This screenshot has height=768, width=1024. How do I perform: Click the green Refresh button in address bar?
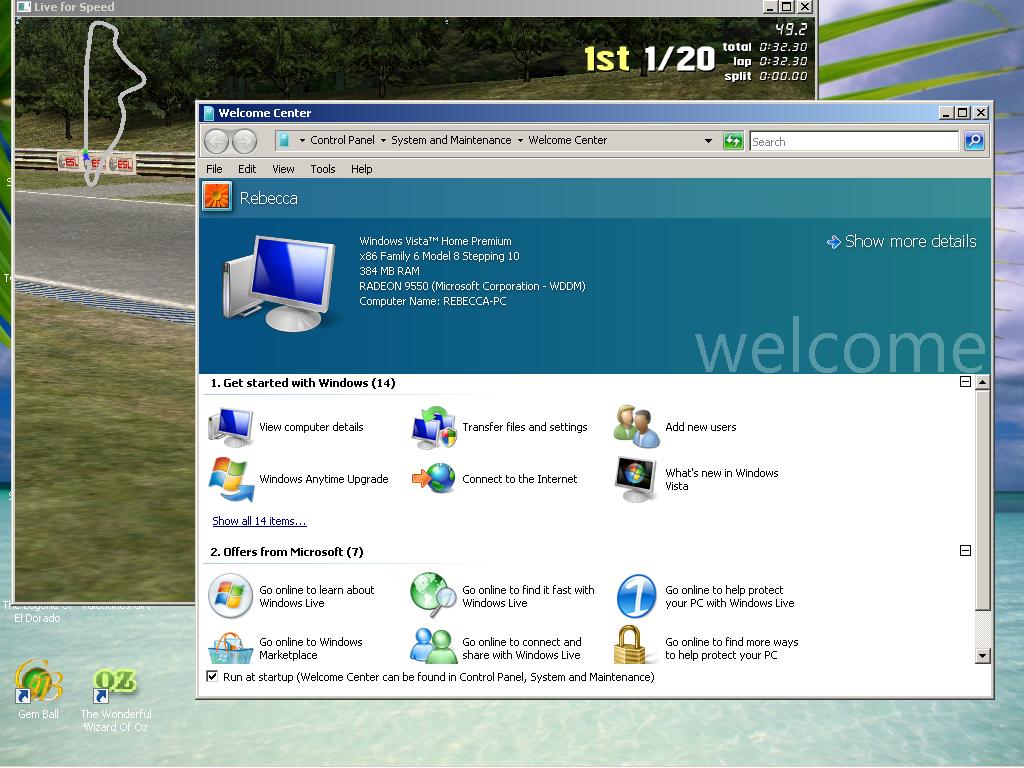pyautogui.click(x=733, y=141)
